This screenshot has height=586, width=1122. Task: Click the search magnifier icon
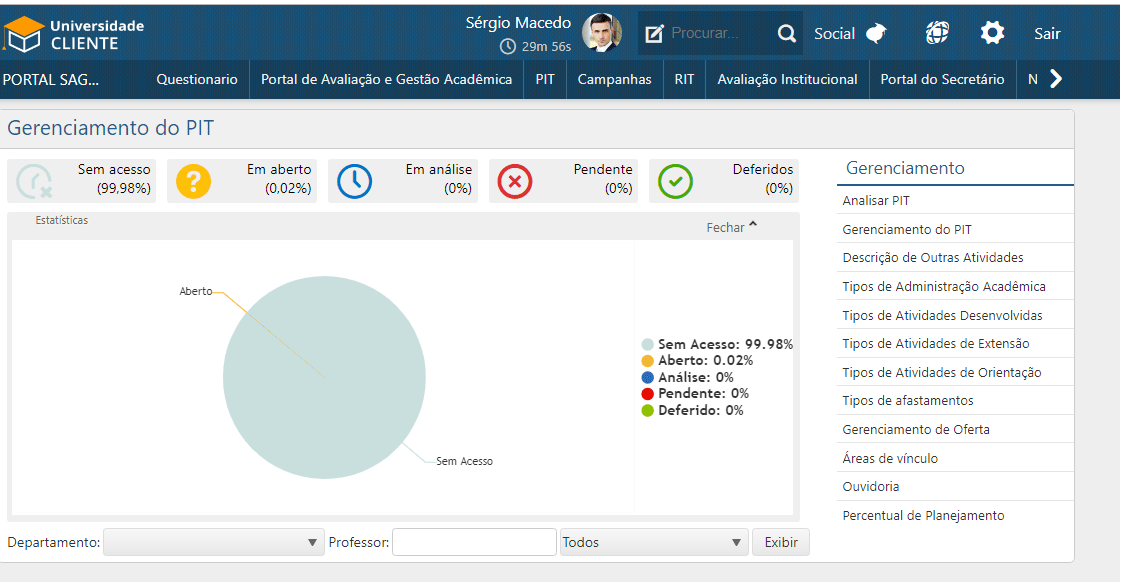787,34
